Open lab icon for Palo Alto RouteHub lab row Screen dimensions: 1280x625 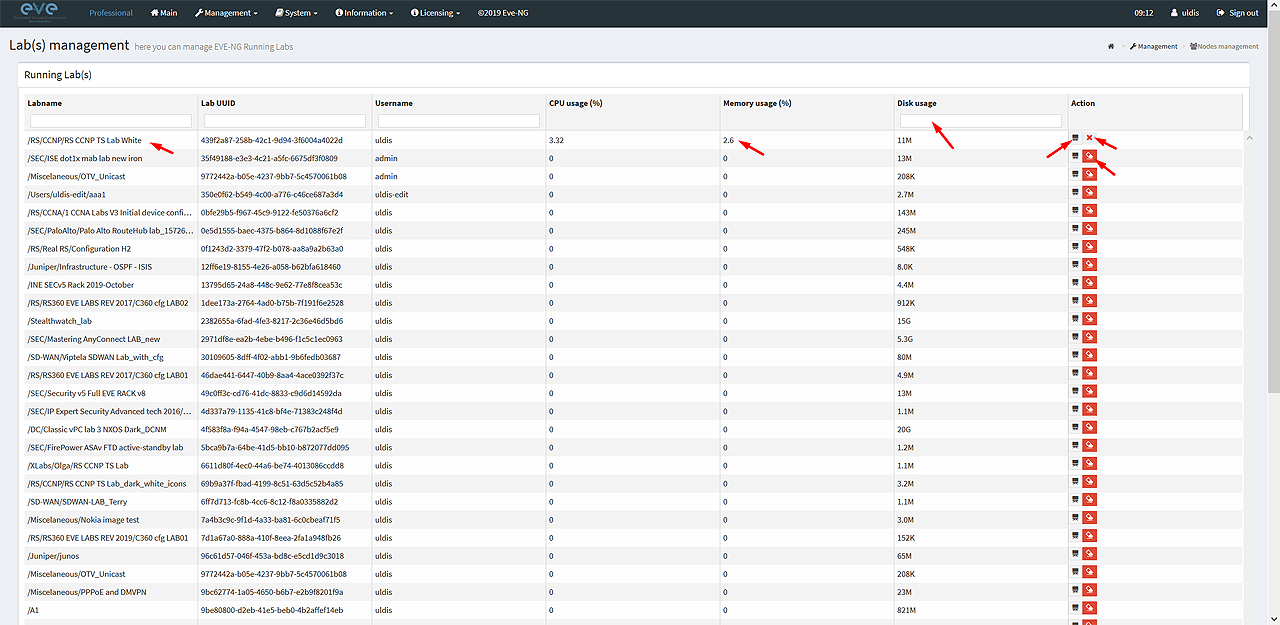click(x=1075, y=228)
